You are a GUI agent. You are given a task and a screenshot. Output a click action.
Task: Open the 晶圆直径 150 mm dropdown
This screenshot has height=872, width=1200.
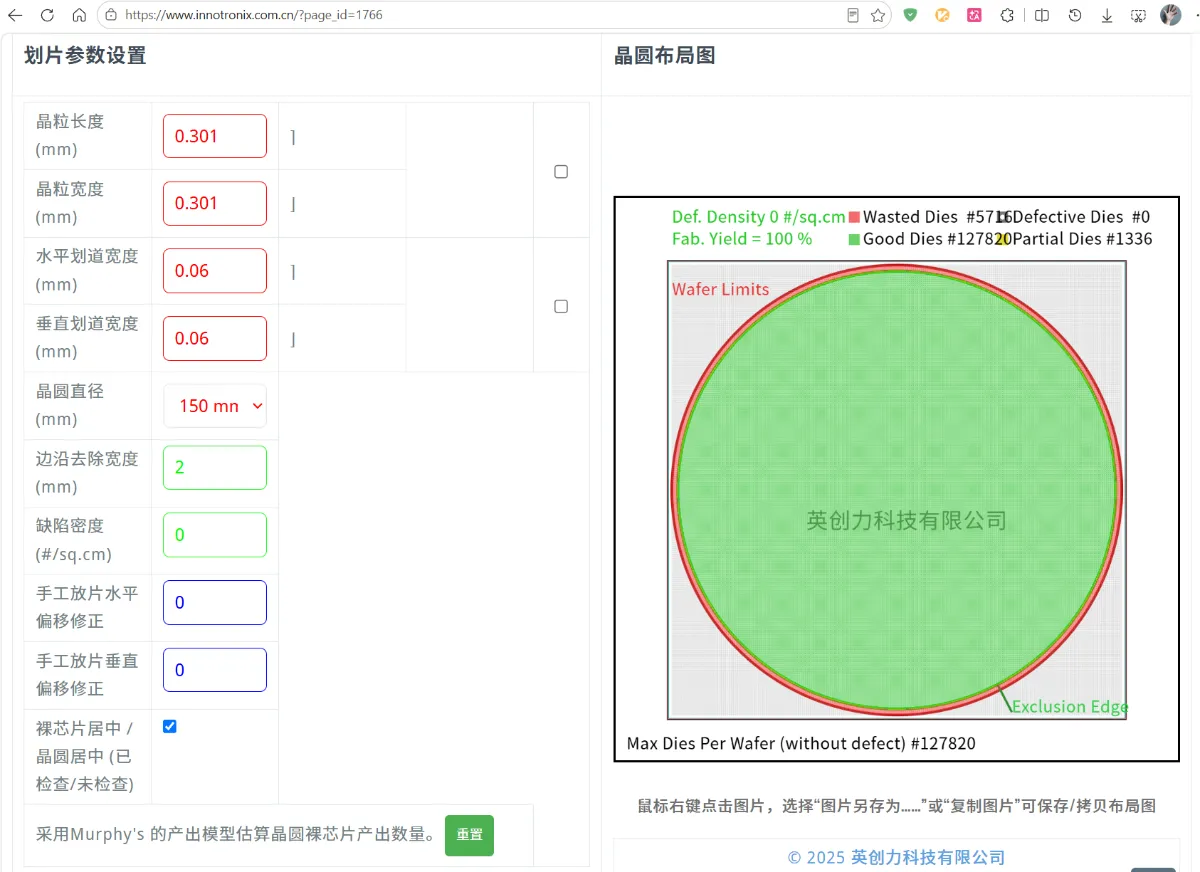click(x=215, y=406)
